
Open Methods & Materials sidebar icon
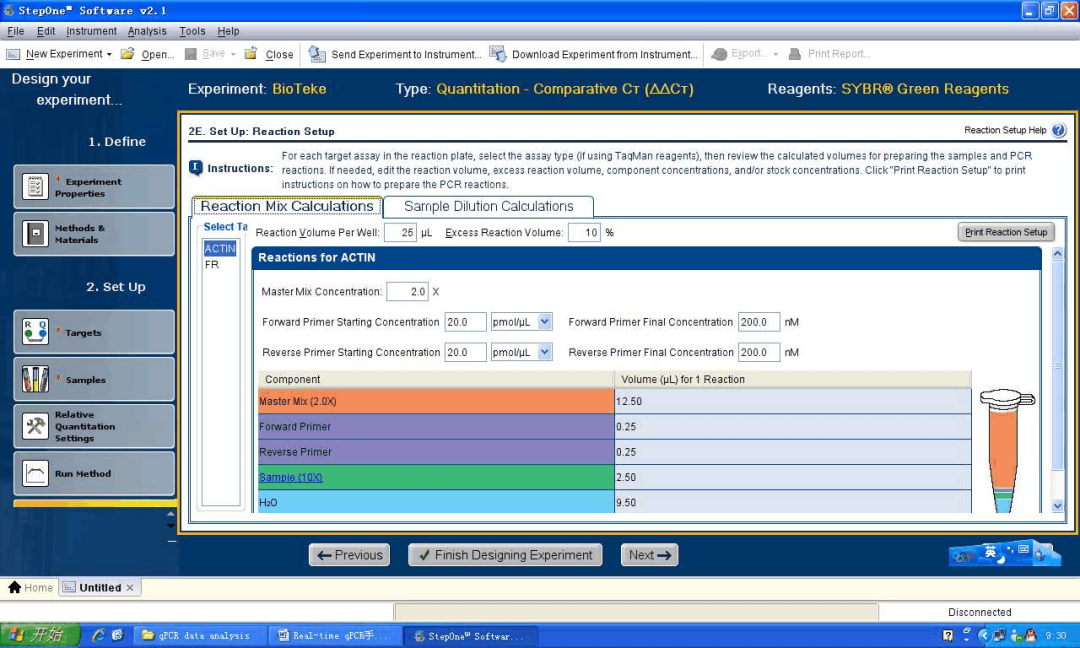(x=36, y=234)
